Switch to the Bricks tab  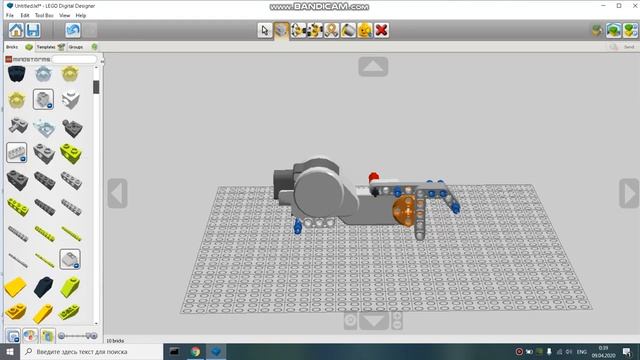pyautogui.click(x=19, y=47)
